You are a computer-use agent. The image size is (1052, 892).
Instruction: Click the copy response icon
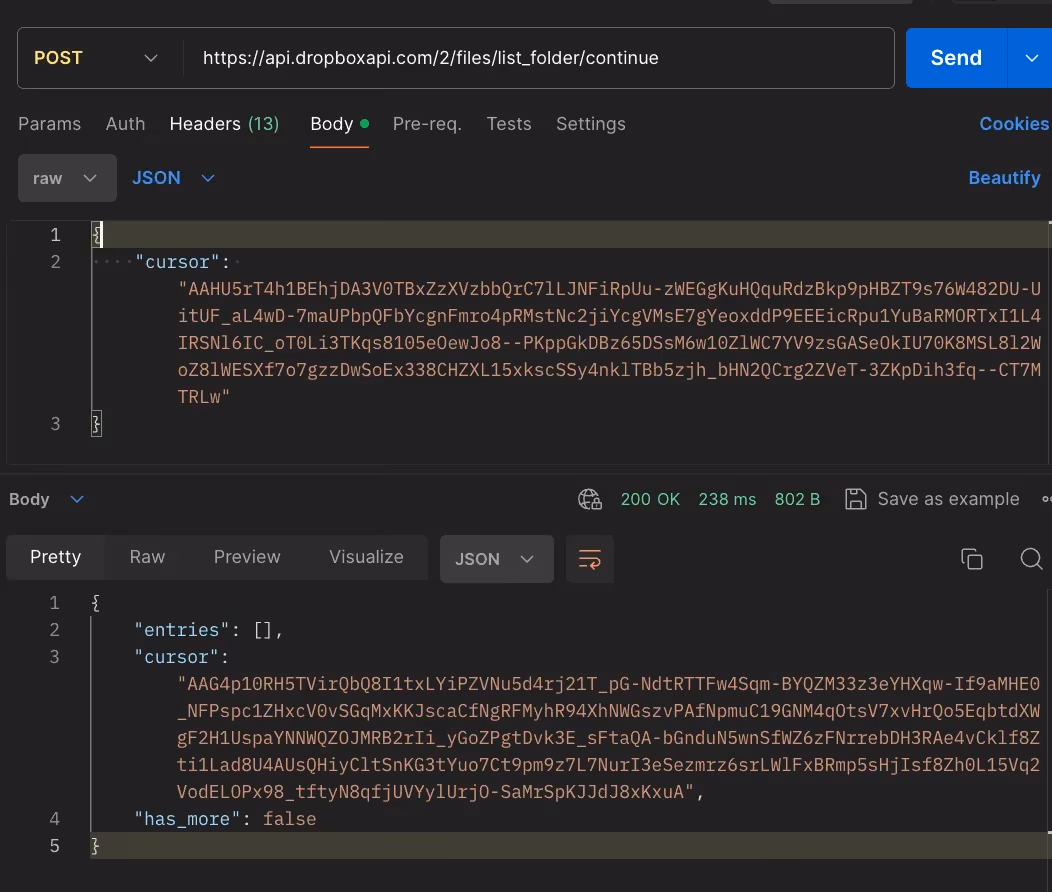pyautogui.click(x=971, y=559)
